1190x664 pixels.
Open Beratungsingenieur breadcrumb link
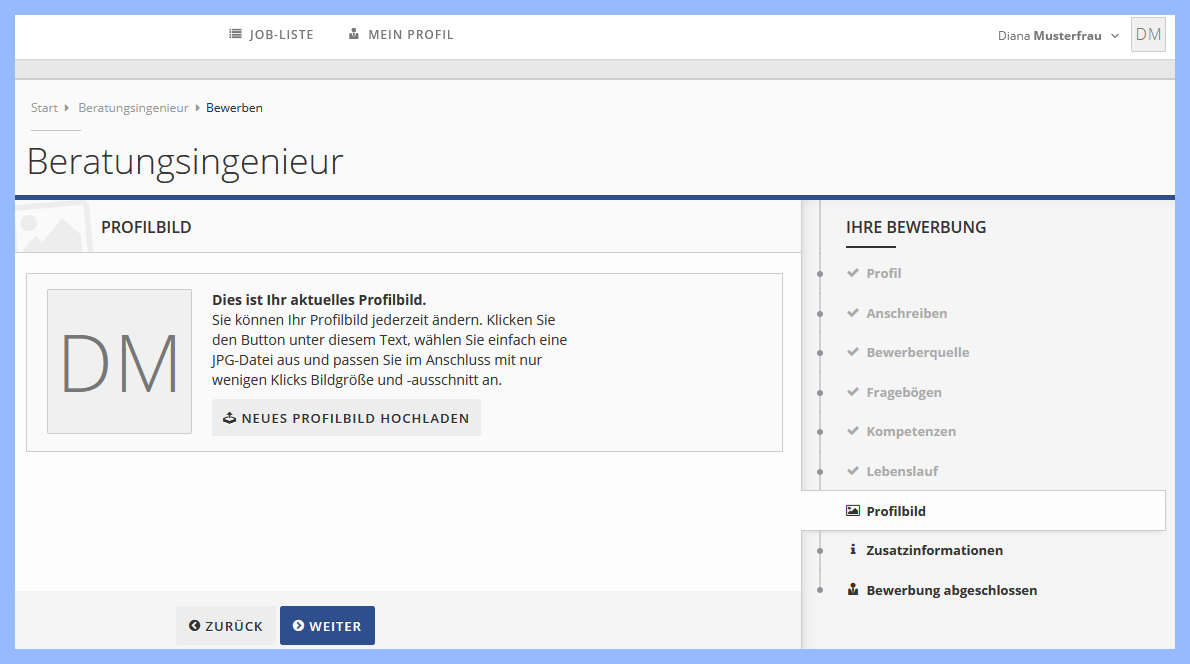click(133, 108)
